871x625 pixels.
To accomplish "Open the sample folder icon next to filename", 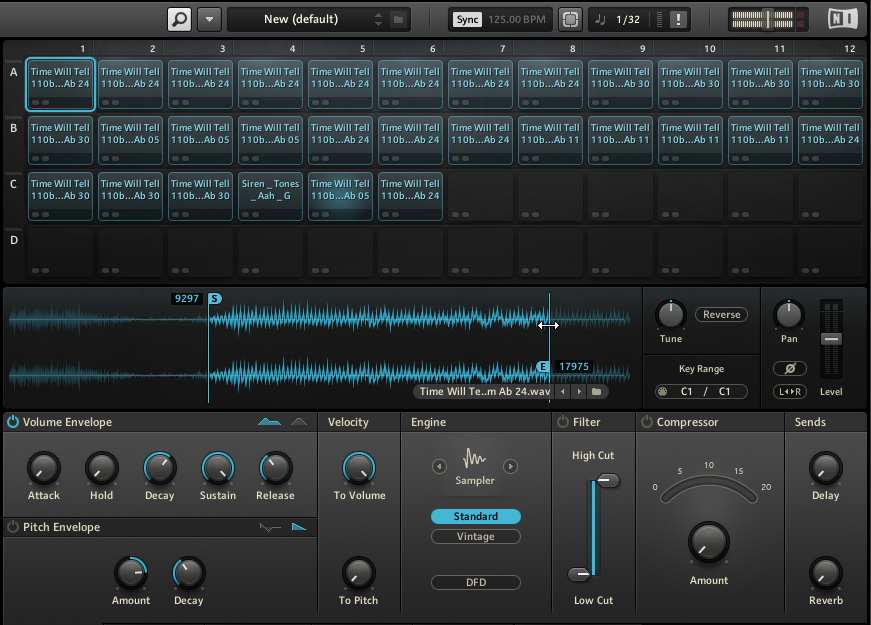I will [x=596, y=392].
